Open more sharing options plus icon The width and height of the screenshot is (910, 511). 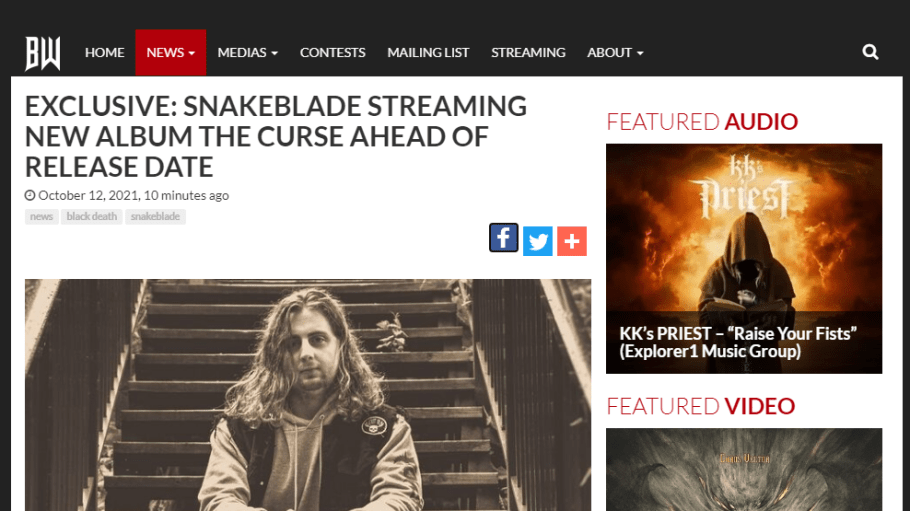click(572, 241)
